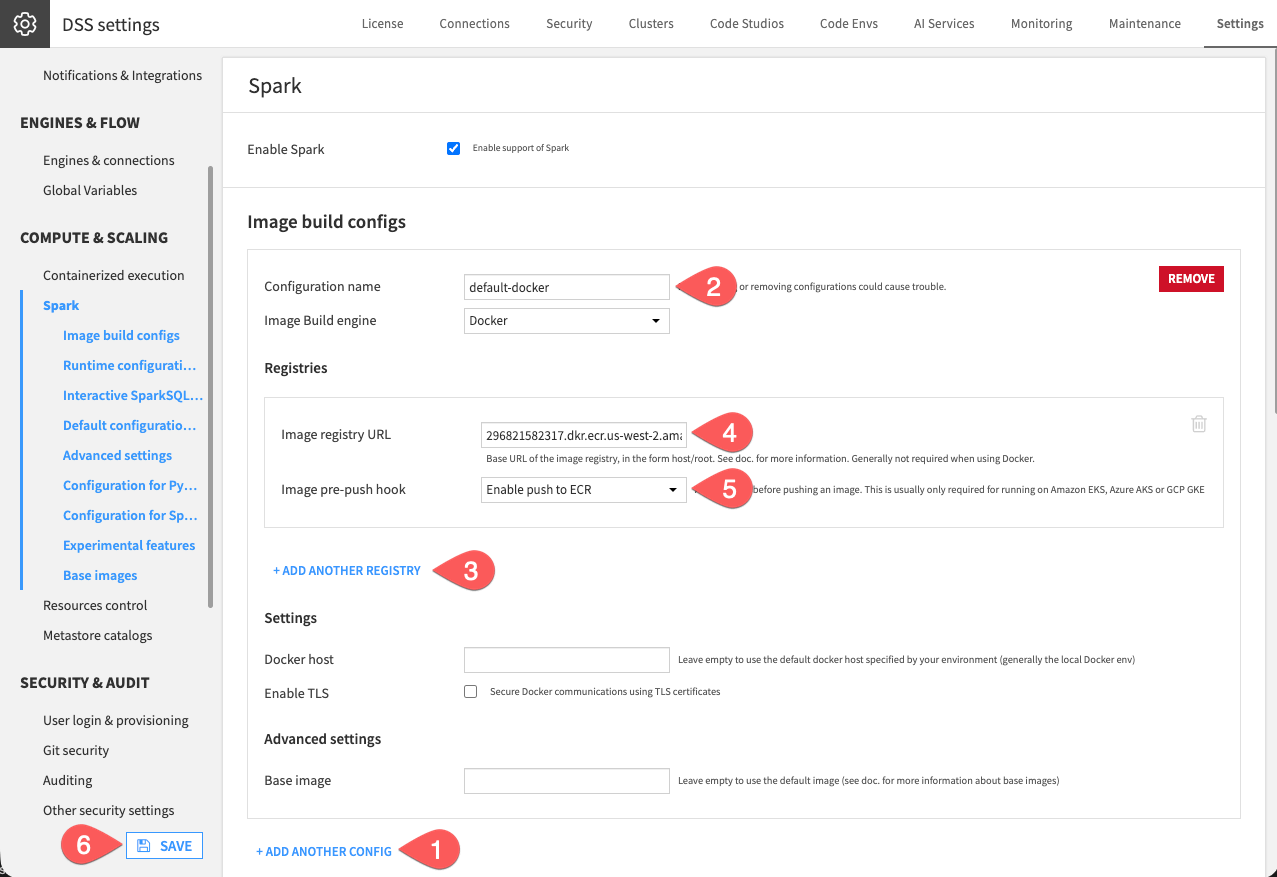Jump to Advanced settings section in sidebar
Image resolution: width=1277 pixels, height=877 pixels.
[x=117, y=455]
